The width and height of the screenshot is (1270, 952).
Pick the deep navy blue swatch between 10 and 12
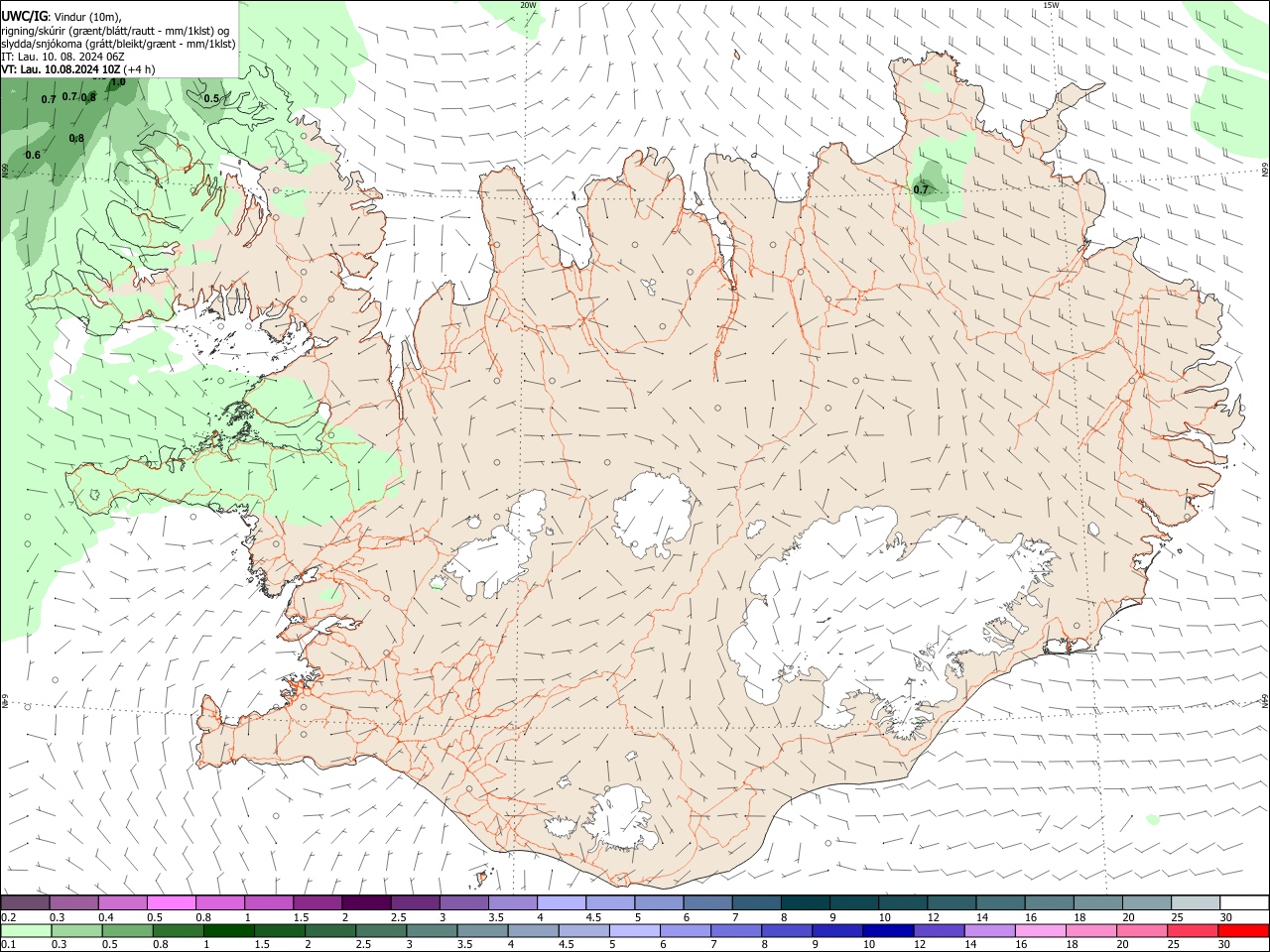tap(886, 930)
